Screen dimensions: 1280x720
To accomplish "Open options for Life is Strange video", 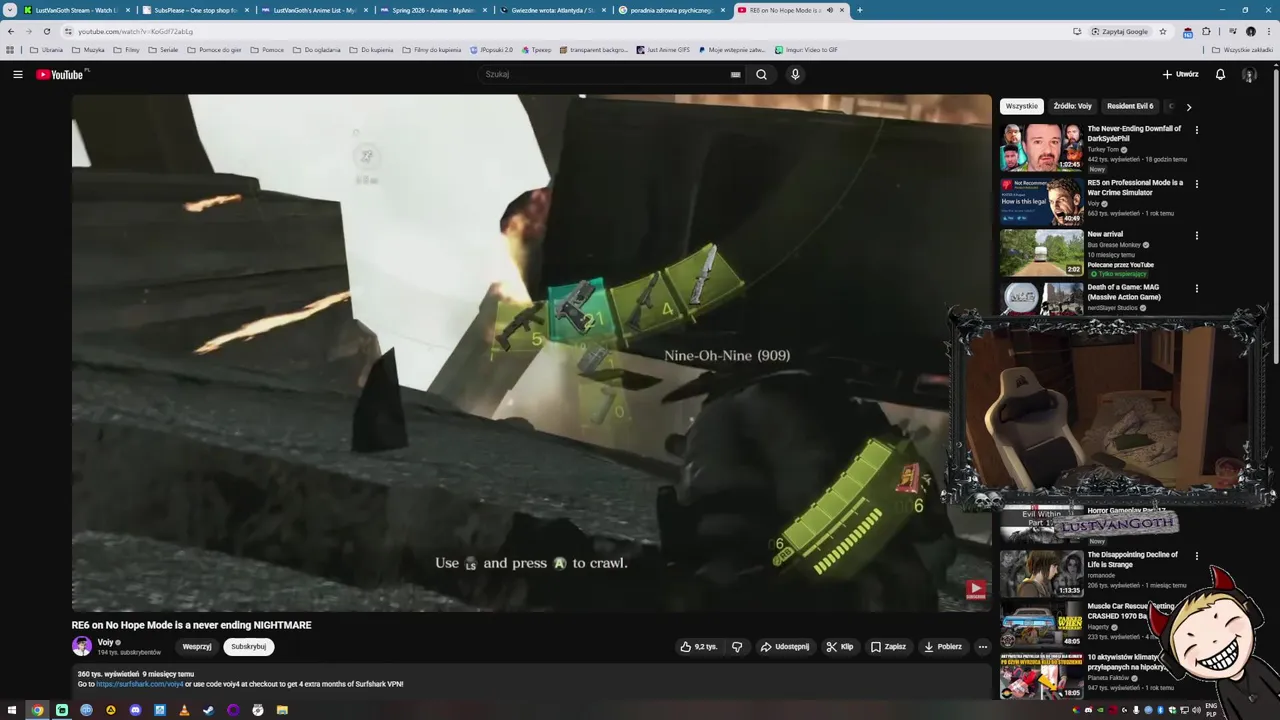I will point(1196,555).
